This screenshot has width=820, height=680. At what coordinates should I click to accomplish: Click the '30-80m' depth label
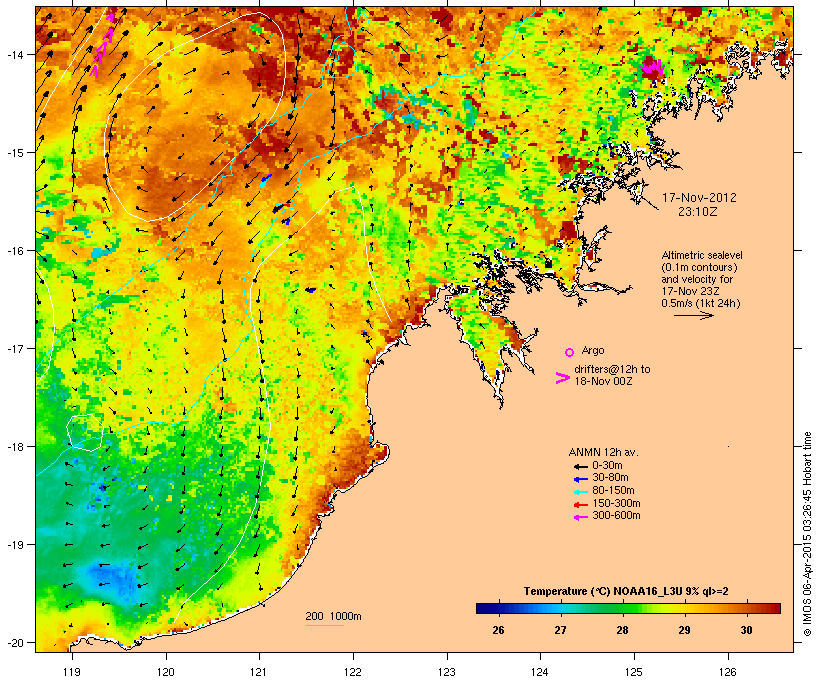tap(610, 478)
